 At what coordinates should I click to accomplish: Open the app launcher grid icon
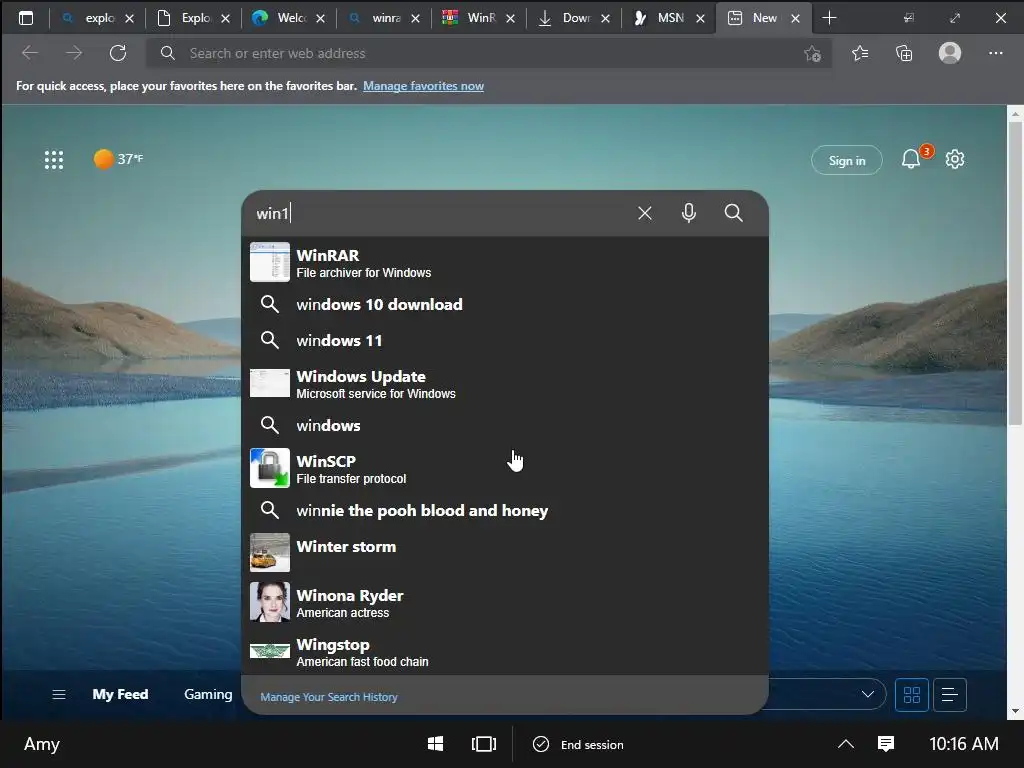tap(54, 159)
